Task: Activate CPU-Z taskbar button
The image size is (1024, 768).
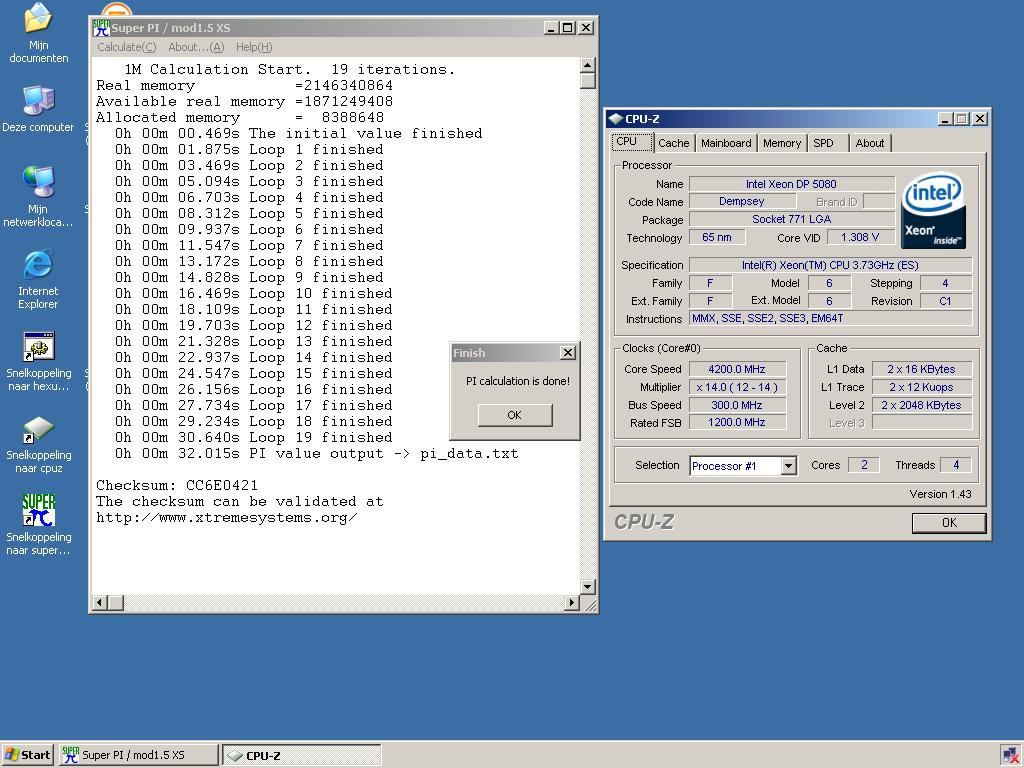Action: tap(302, 755)
